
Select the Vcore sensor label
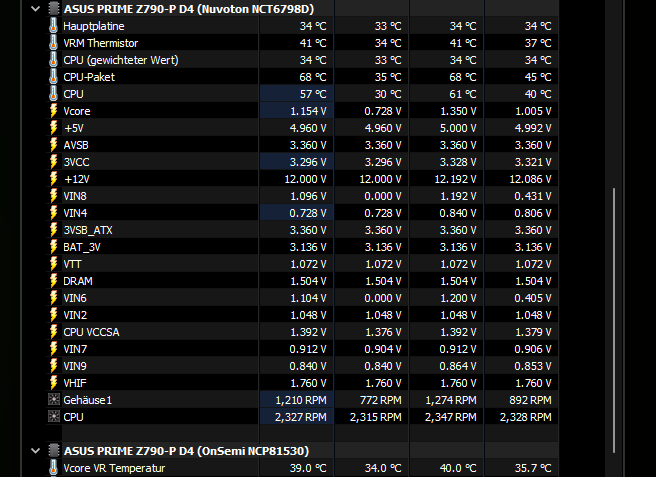77,111
